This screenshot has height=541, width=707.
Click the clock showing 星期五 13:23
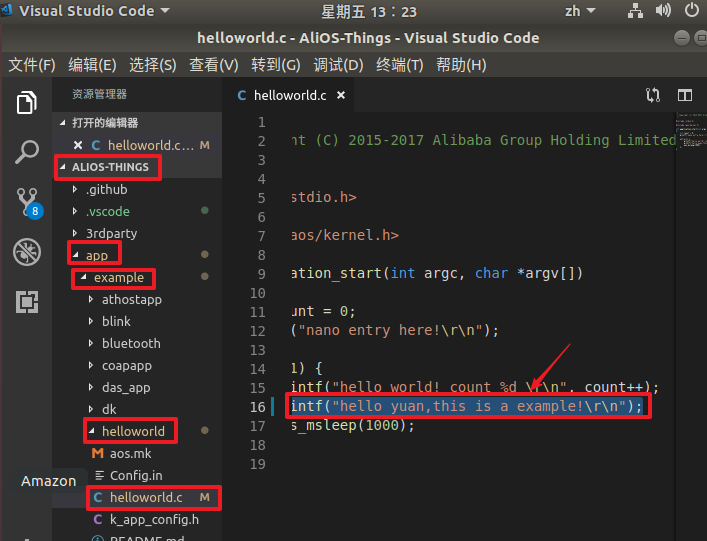point(368,11)
